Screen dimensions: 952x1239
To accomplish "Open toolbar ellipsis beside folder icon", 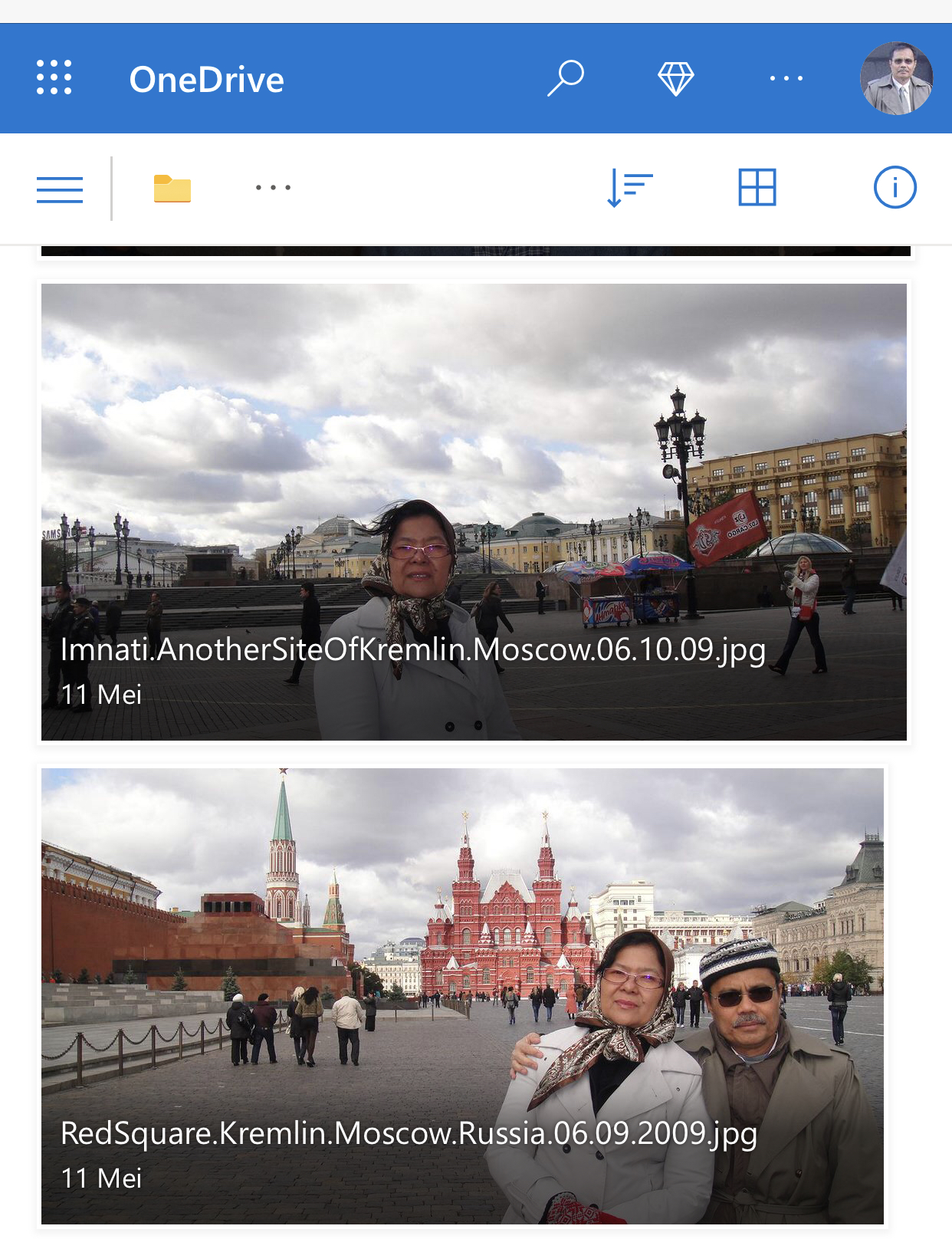I will point(273,188).
